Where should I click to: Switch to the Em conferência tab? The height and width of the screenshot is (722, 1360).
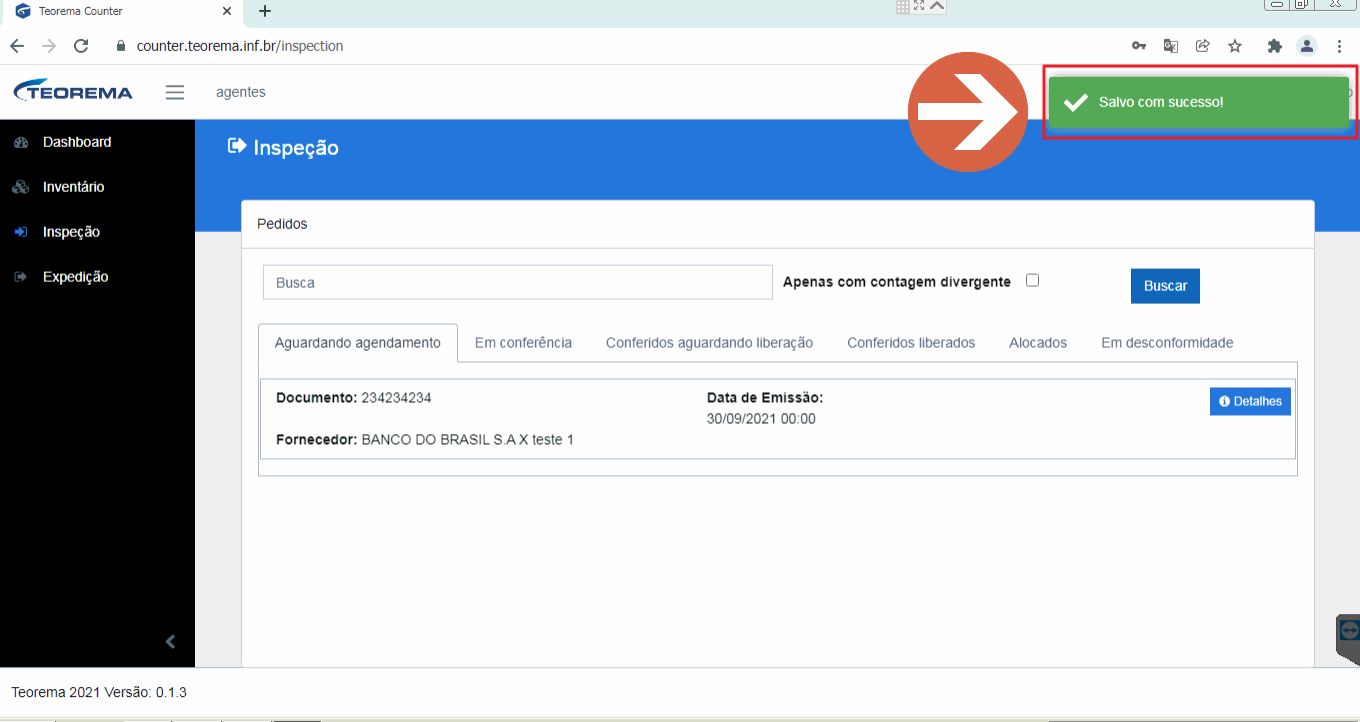point(523,343)
